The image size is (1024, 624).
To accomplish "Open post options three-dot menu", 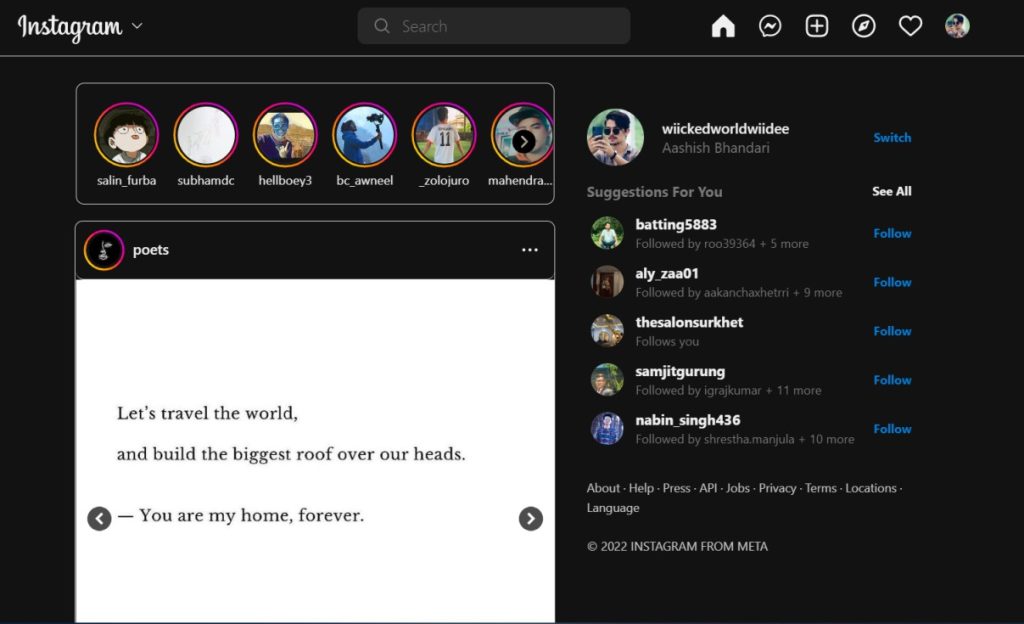I will (x=530, y=250).
